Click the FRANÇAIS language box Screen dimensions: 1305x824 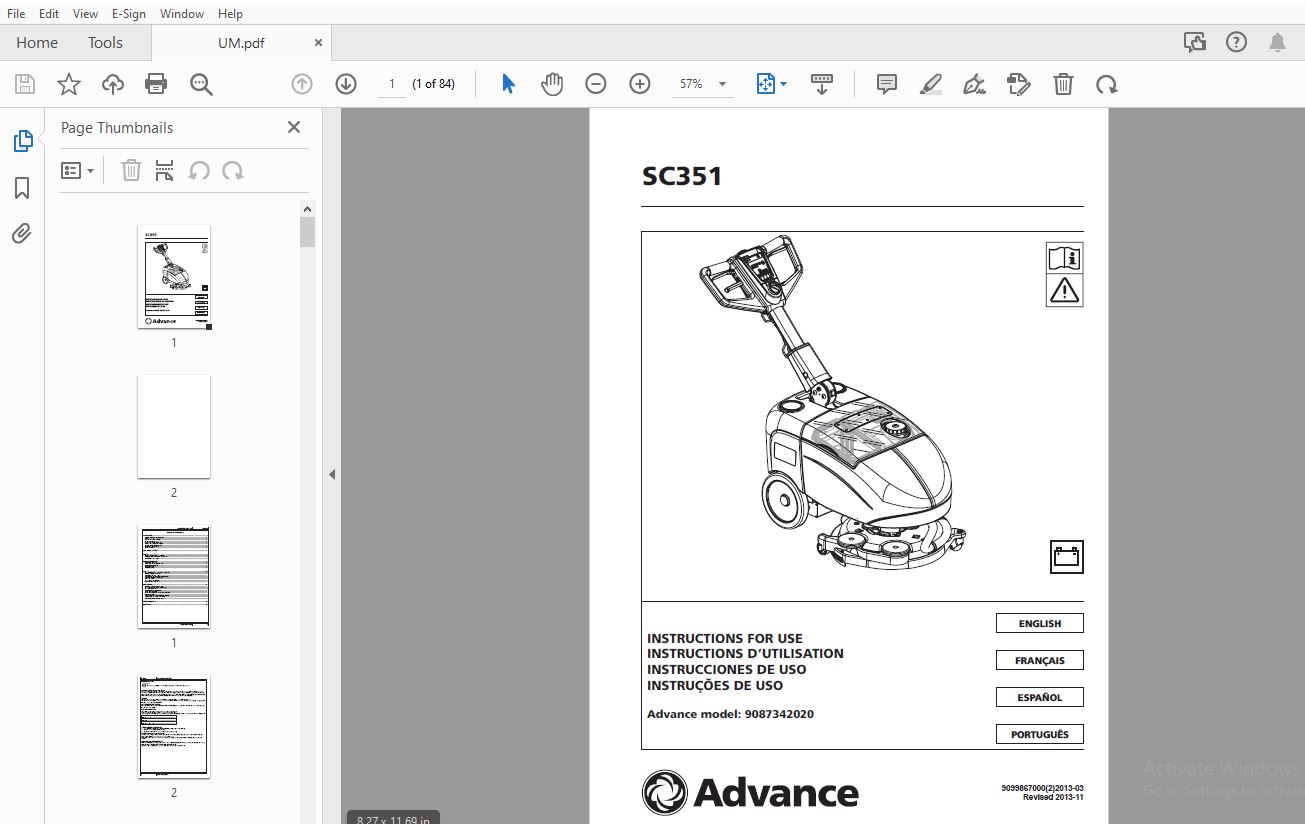tap(1040, 660)
